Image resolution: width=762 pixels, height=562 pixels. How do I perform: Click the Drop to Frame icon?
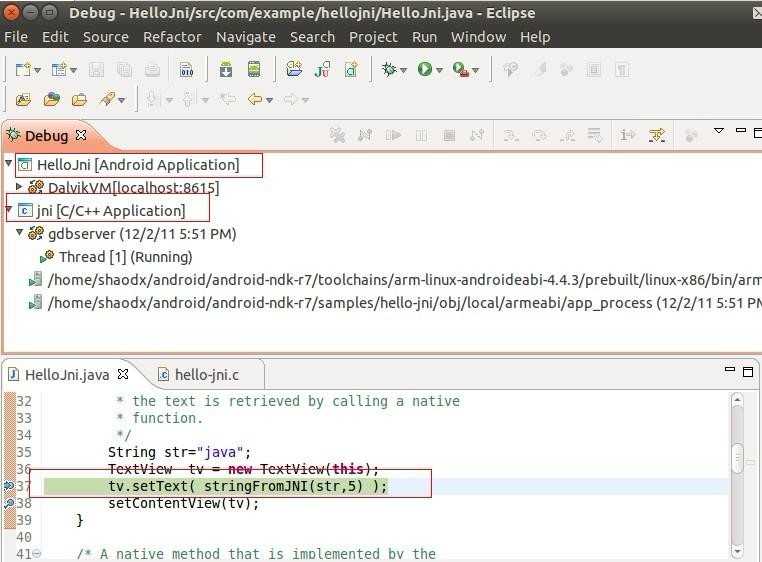(594, 135)
